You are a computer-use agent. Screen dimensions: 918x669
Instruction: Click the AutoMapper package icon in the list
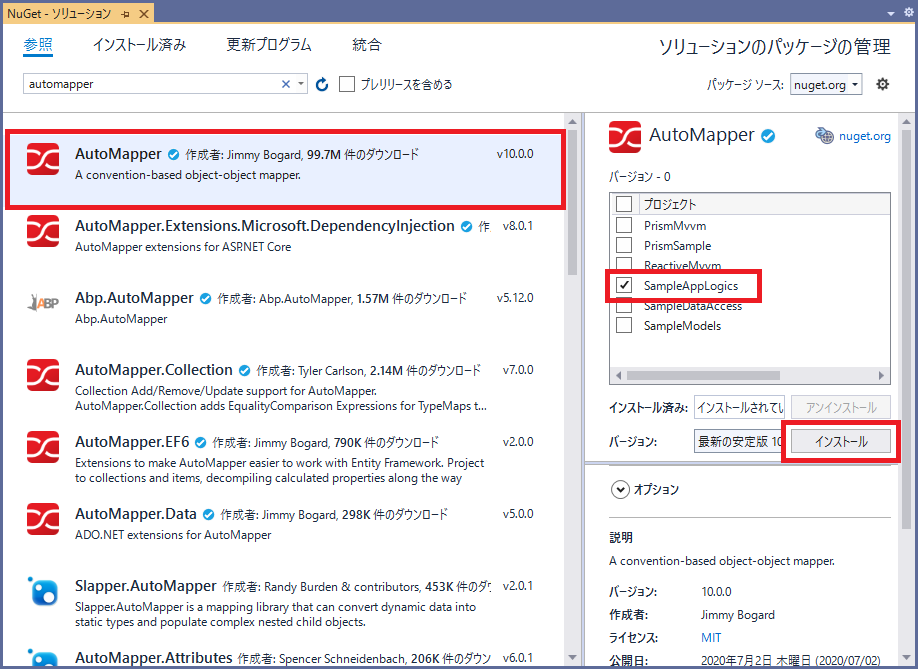pos(43,159)
